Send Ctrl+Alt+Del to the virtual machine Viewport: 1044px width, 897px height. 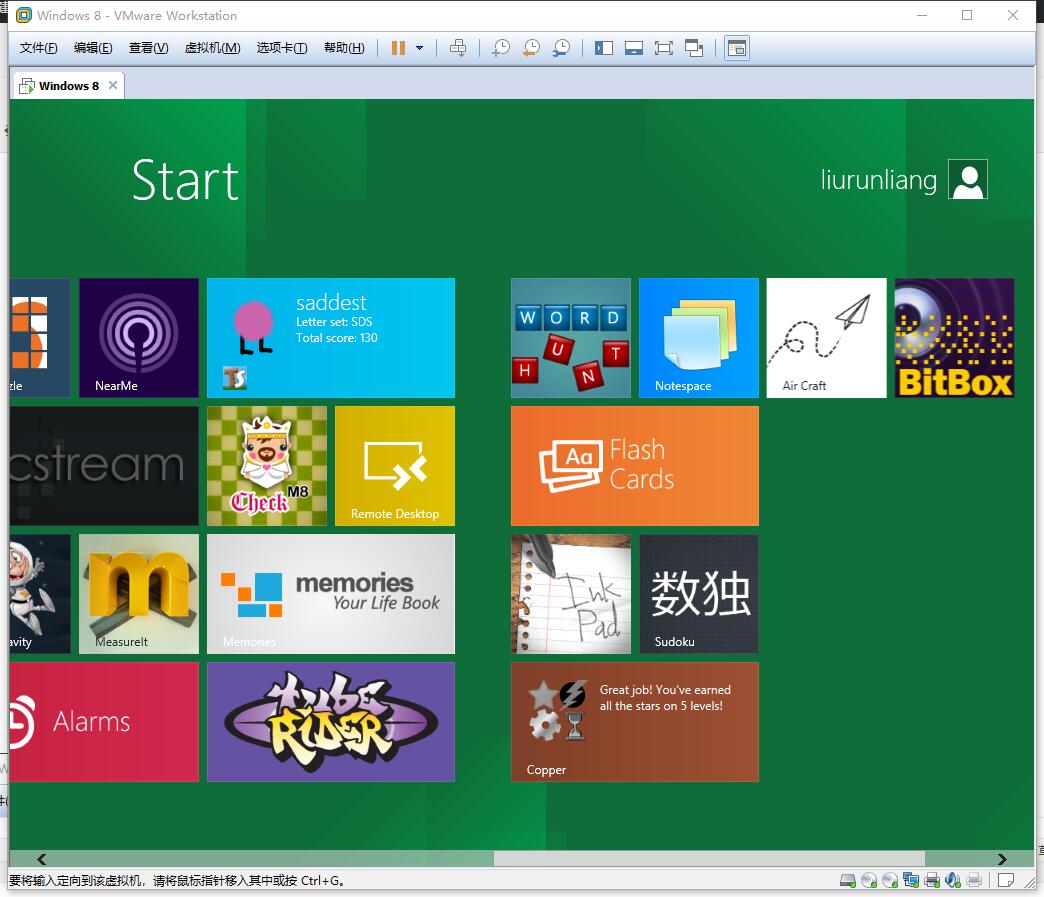click(x=458, y=48)
